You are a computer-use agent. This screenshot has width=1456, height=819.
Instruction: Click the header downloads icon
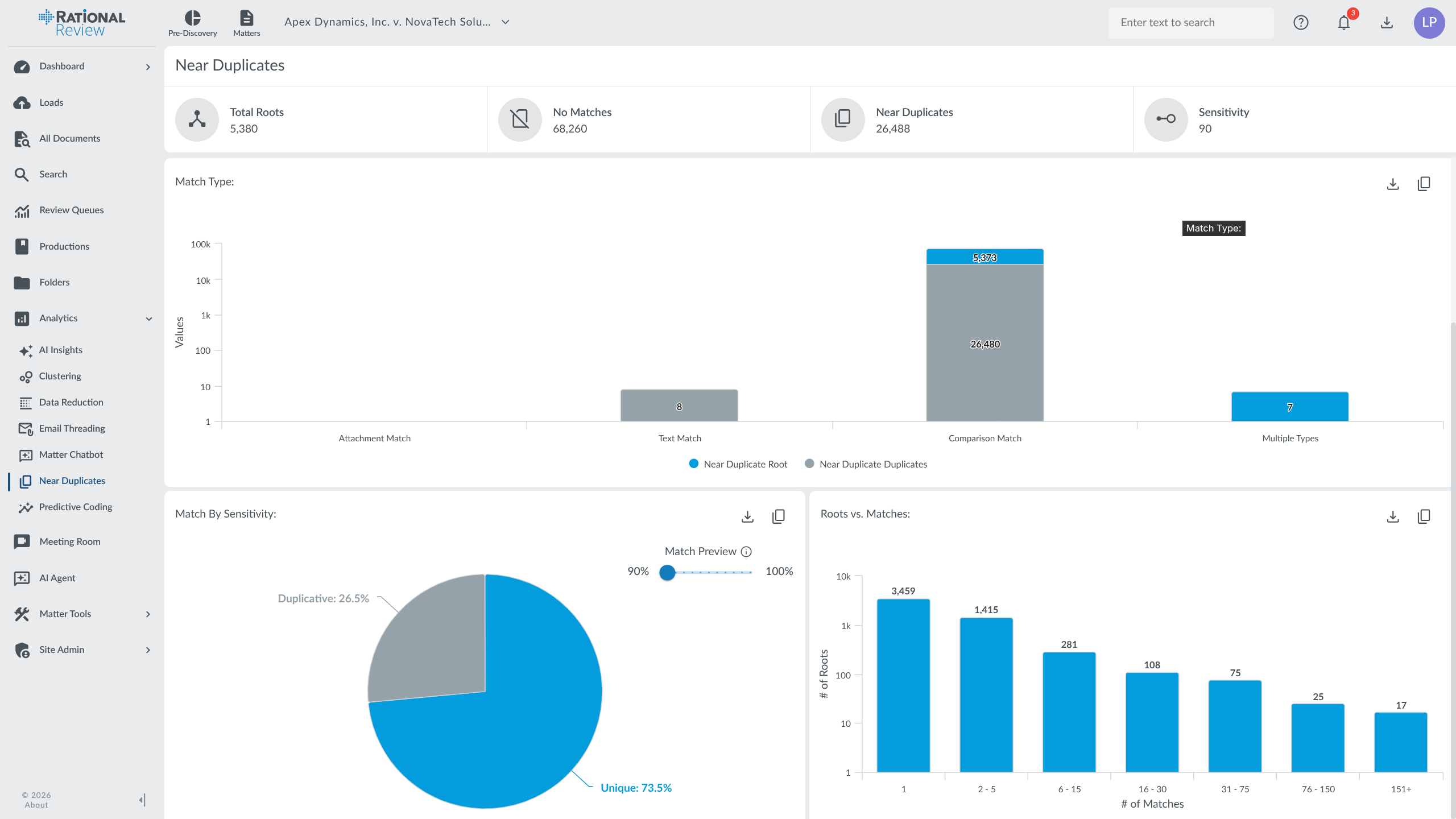coord(1387,23)
